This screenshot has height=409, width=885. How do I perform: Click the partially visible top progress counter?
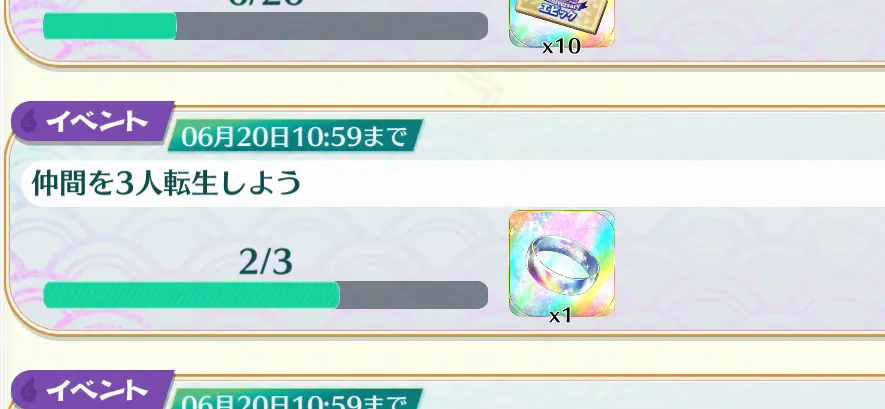point(265,3)
